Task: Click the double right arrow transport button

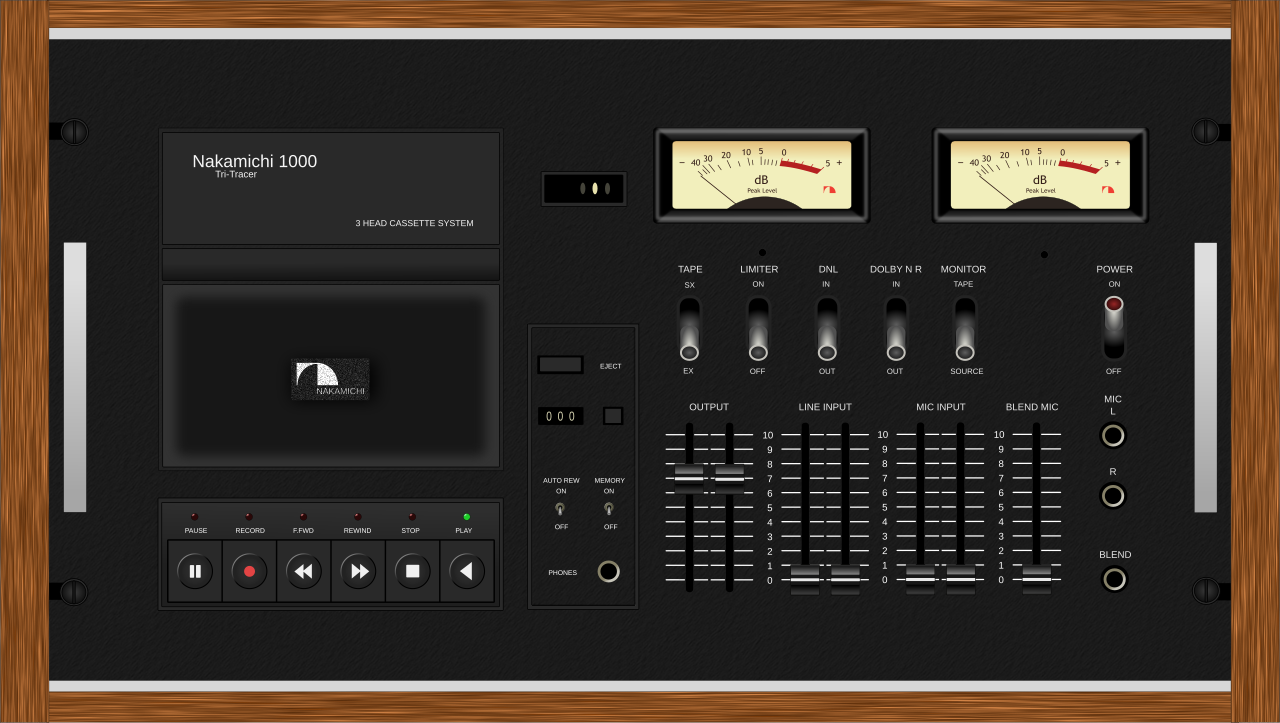Action: [x=358, y=571]
